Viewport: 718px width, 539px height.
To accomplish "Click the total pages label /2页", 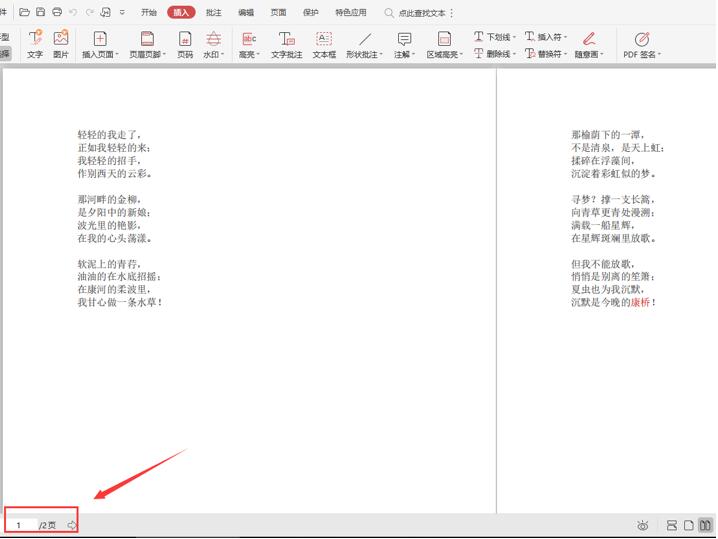I will (47, 525).
